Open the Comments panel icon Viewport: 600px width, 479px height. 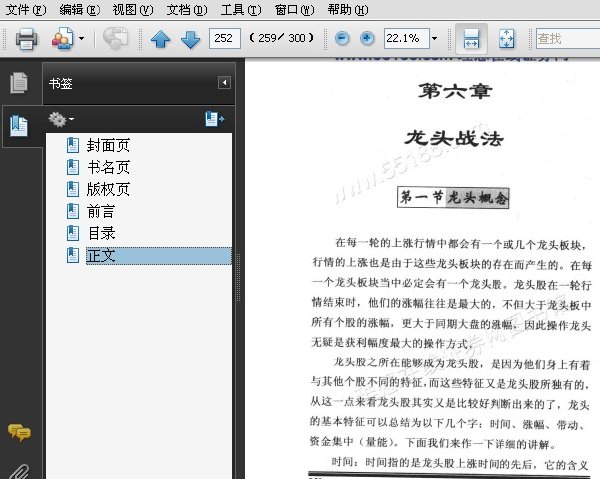pyautogui.click(x=19, y=432)
